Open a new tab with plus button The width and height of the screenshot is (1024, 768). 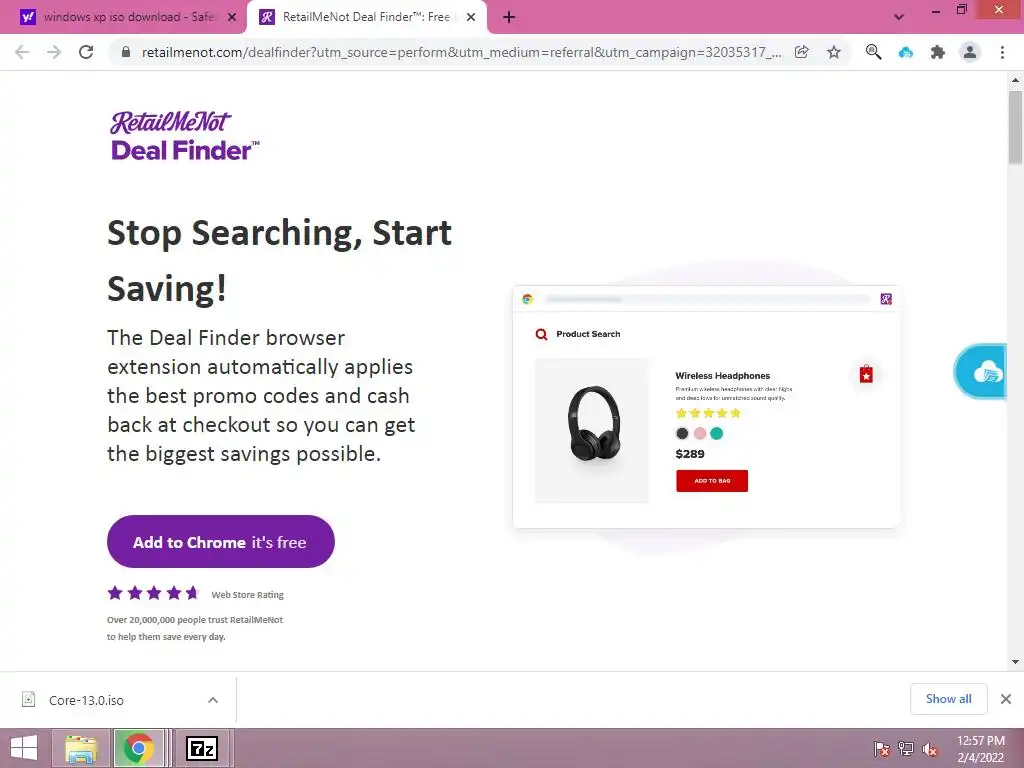tap(509, 18)
